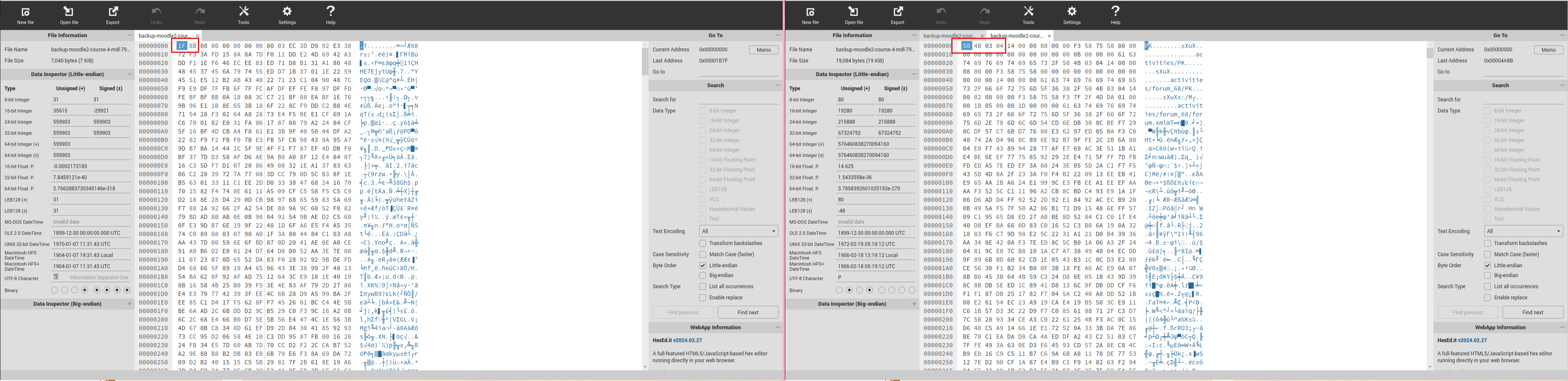Click New file icon in left window
The image size is (1568, 381).
(x=26, y=12)
